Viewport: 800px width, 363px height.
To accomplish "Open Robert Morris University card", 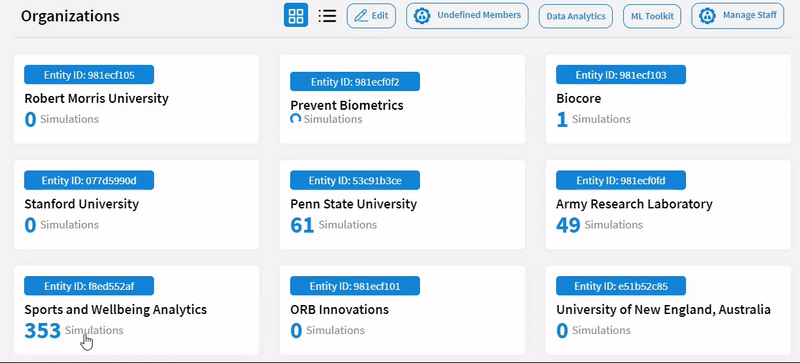I will [136, 99].
